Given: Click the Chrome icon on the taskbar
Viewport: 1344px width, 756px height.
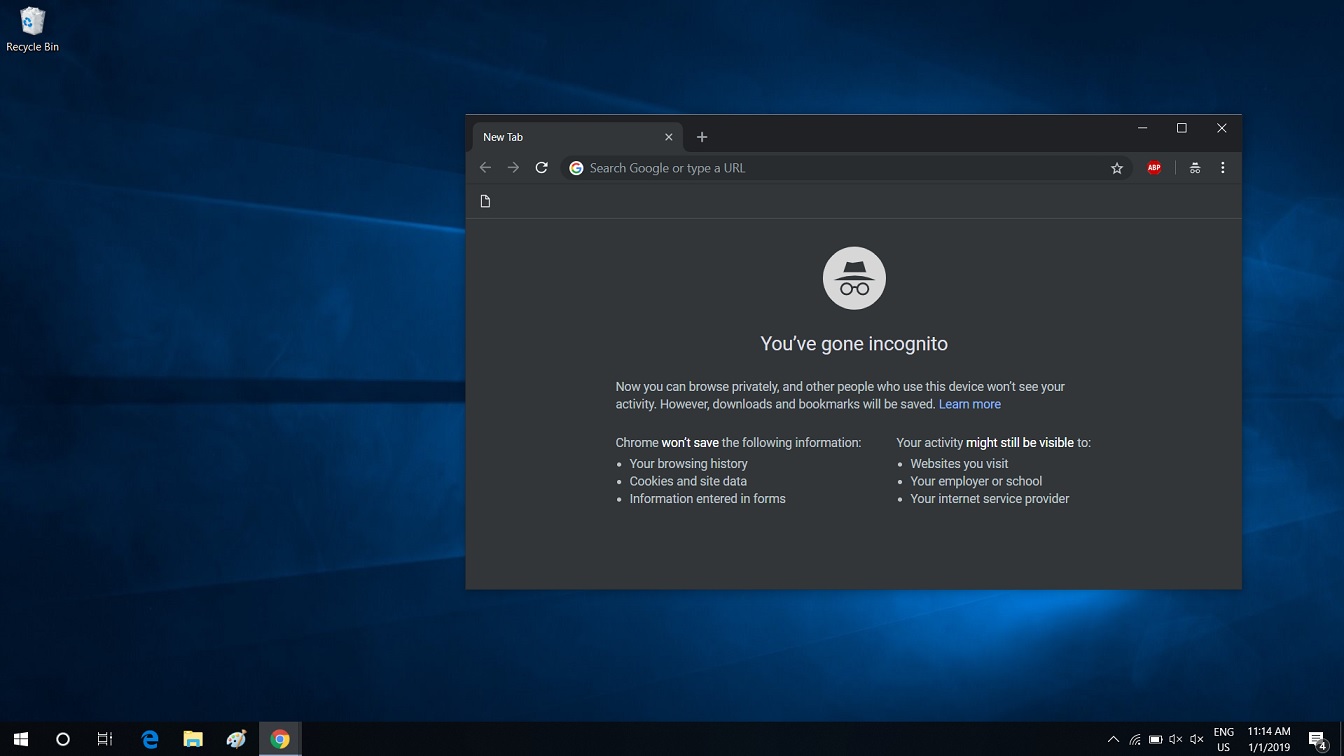Looking at the screenshot, I should [280, 739].
